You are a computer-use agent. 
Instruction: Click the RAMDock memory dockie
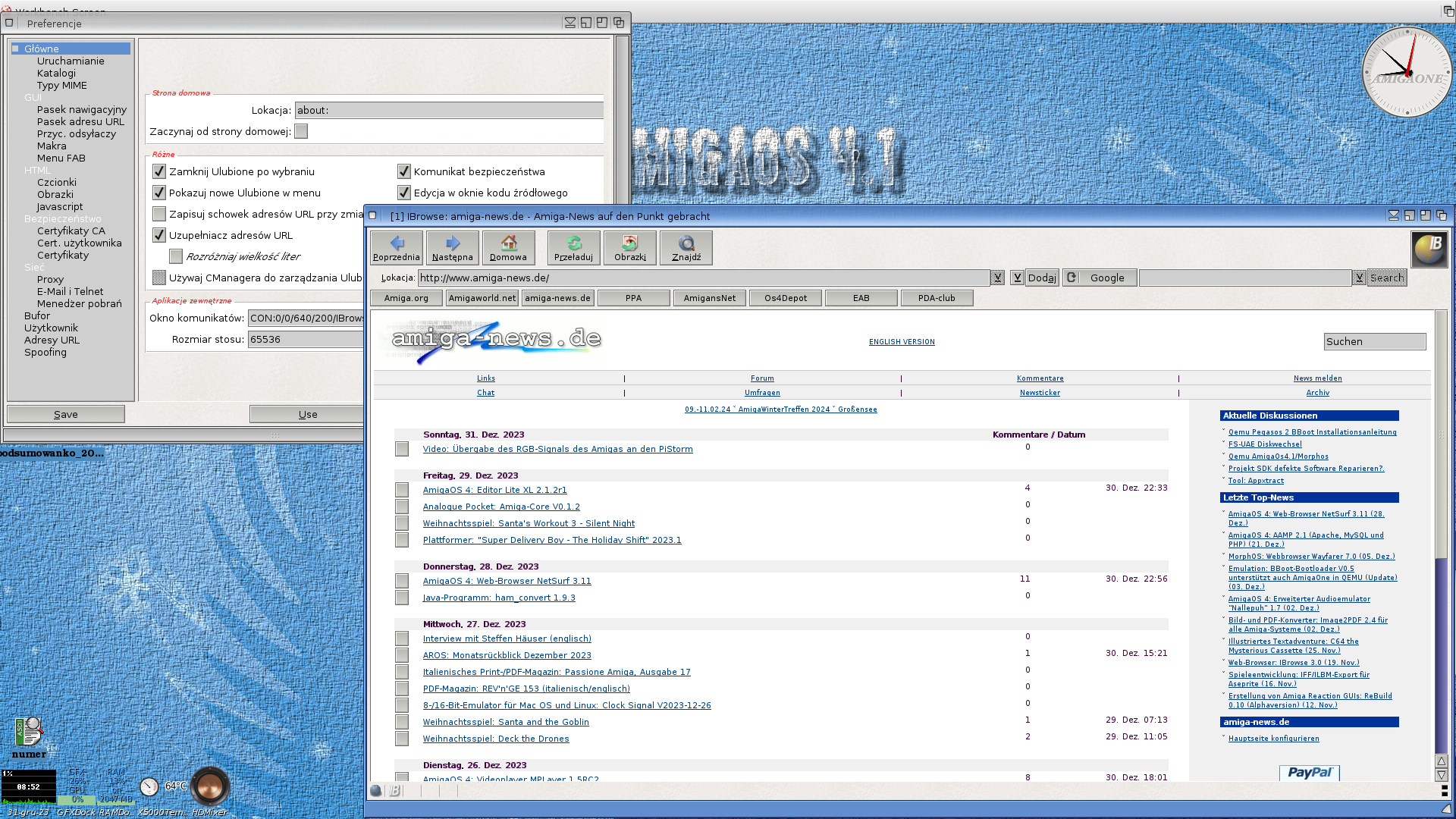point(116,787)
